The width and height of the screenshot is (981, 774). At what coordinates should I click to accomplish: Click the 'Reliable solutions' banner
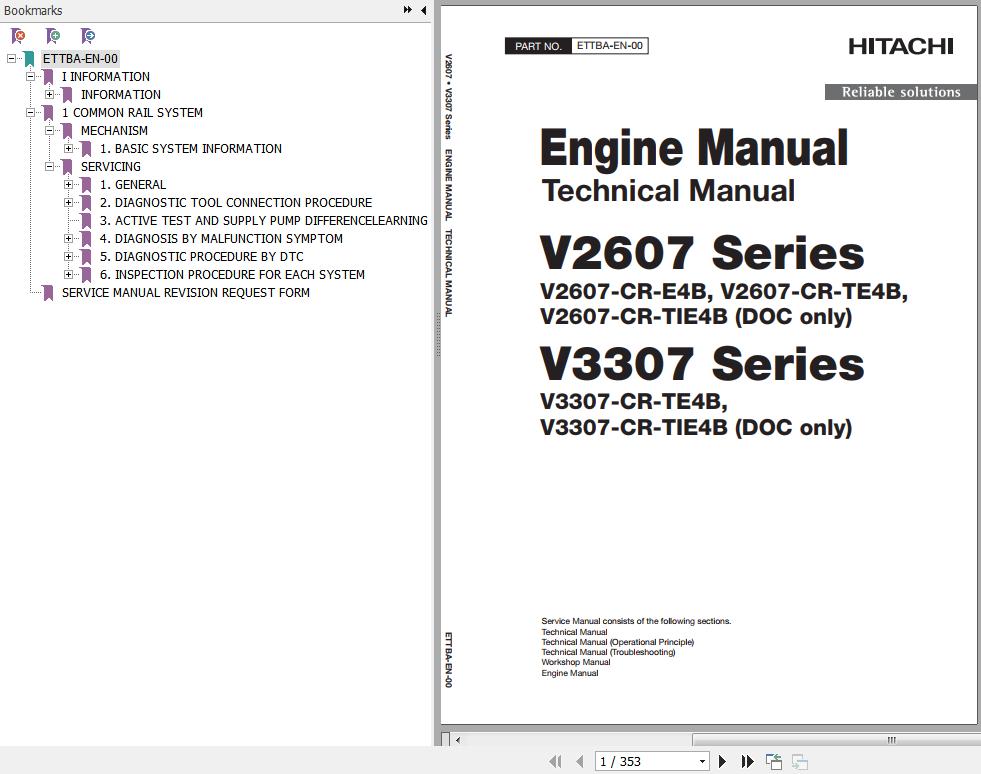click(901, 92)
